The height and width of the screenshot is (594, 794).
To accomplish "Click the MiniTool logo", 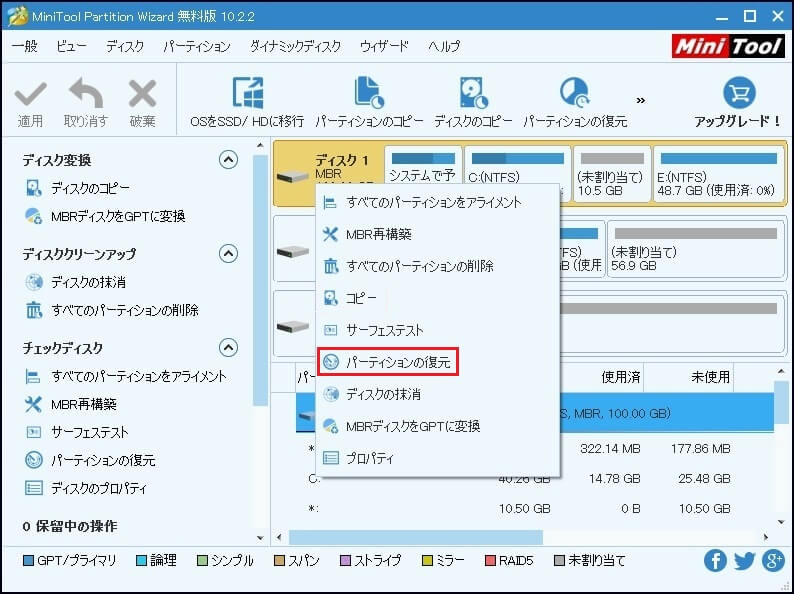I will click(728, 46).
